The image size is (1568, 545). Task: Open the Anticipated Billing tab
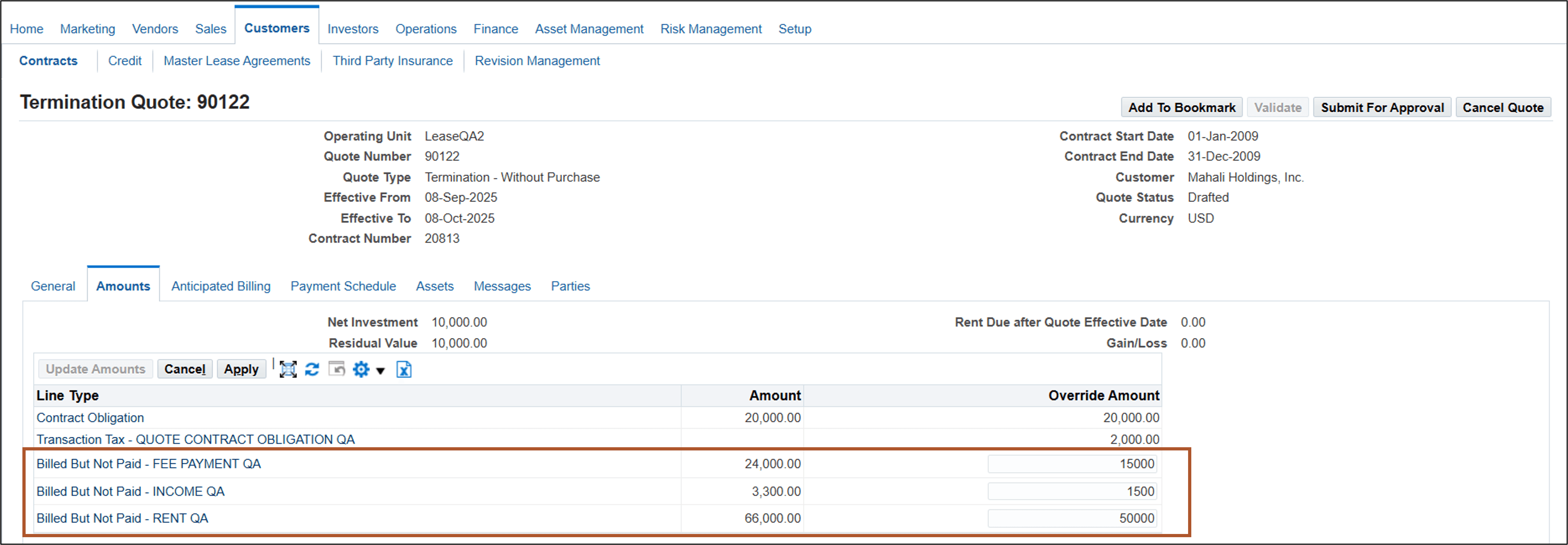(220, 286)
